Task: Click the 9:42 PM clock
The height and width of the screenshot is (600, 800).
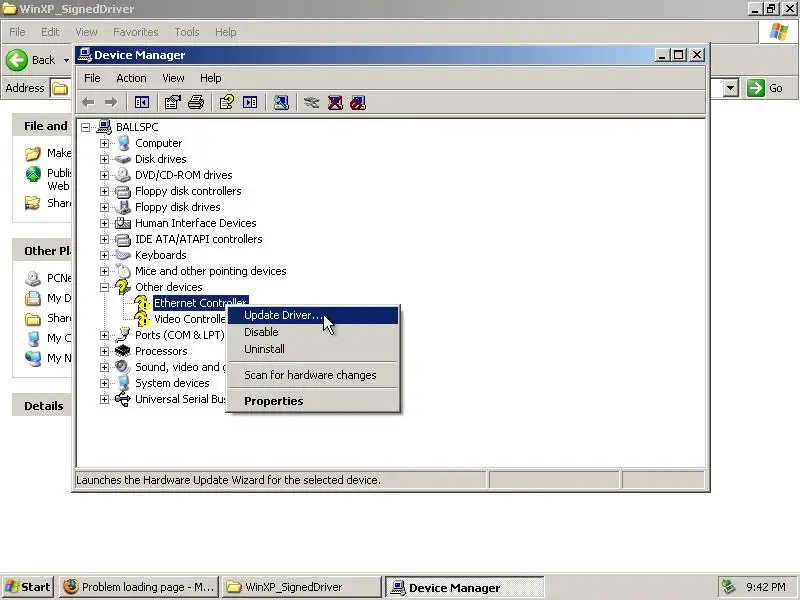Action: click(x=765, y=587)
